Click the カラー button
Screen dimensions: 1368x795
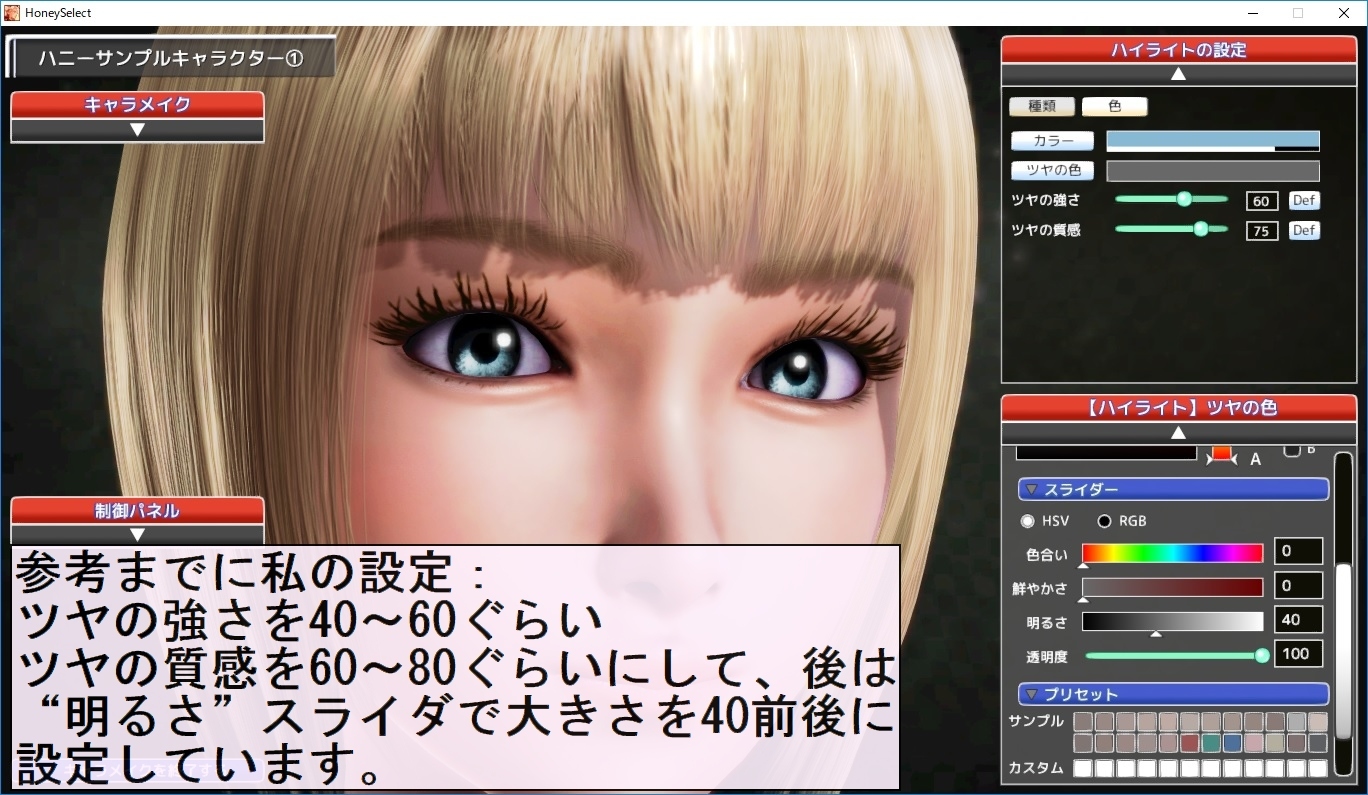(1052, 141)
